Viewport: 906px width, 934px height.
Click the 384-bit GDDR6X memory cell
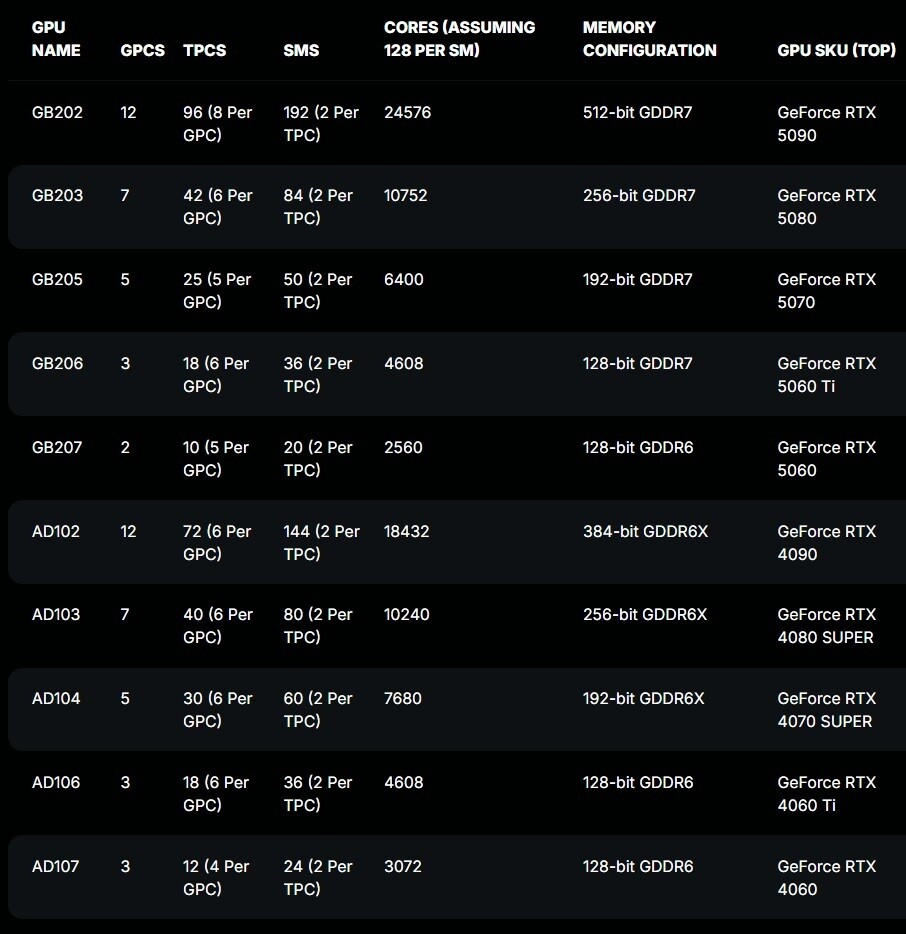point(645,531)
